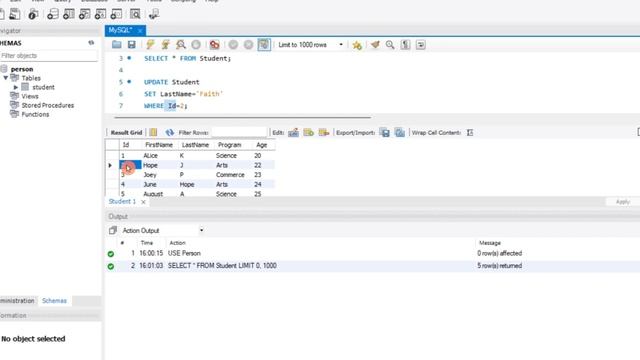Screen dimensions: 640x360
Task: Switch to the MySQL* query tab
Action: pyautogui.click(x=120, y=30)
